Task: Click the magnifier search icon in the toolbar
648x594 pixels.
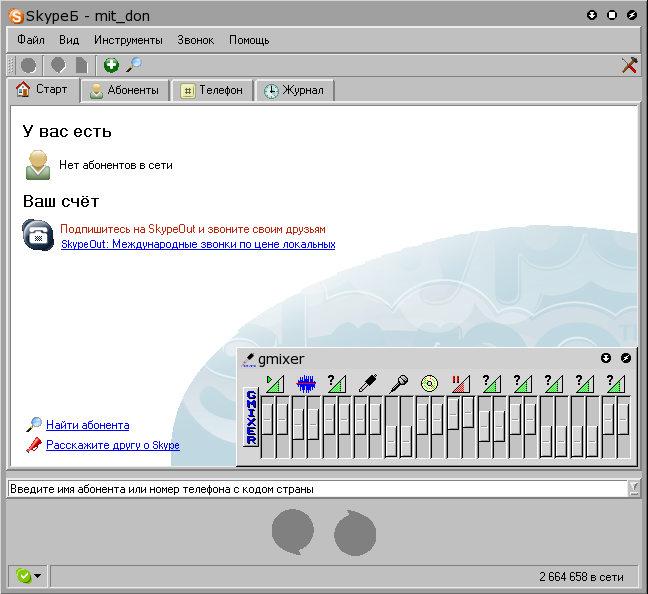Action: tap(134, 65)
